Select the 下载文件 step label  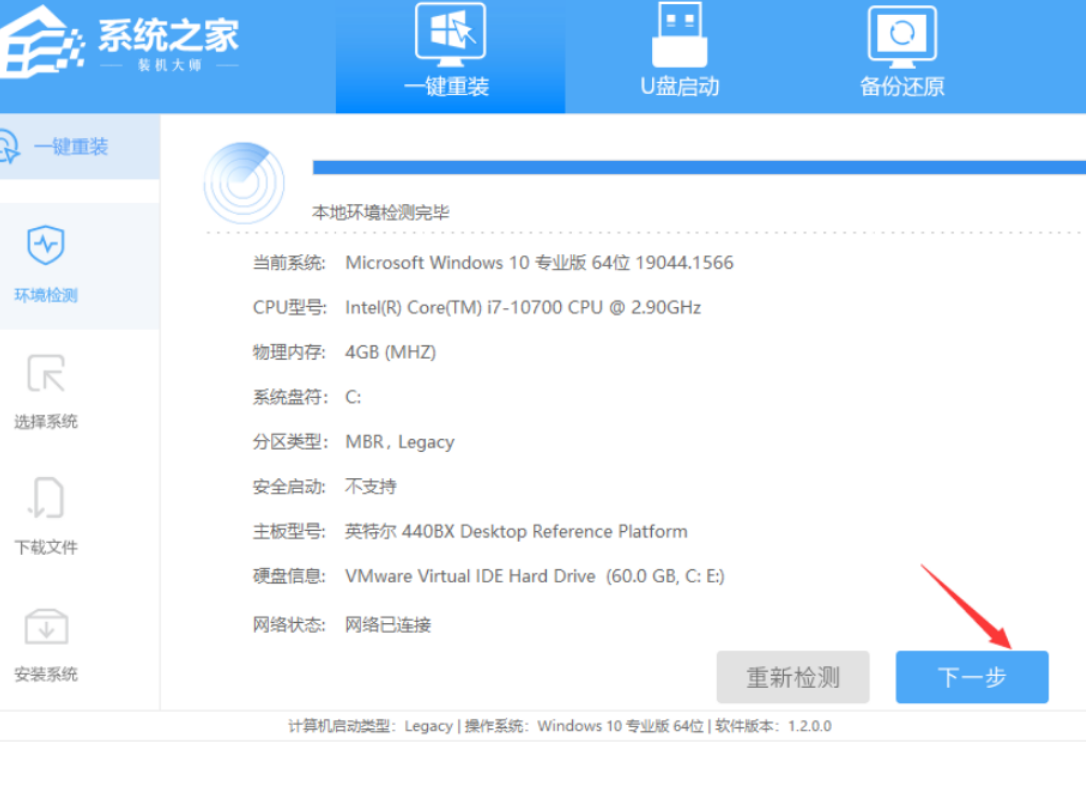tap(46, 547)
